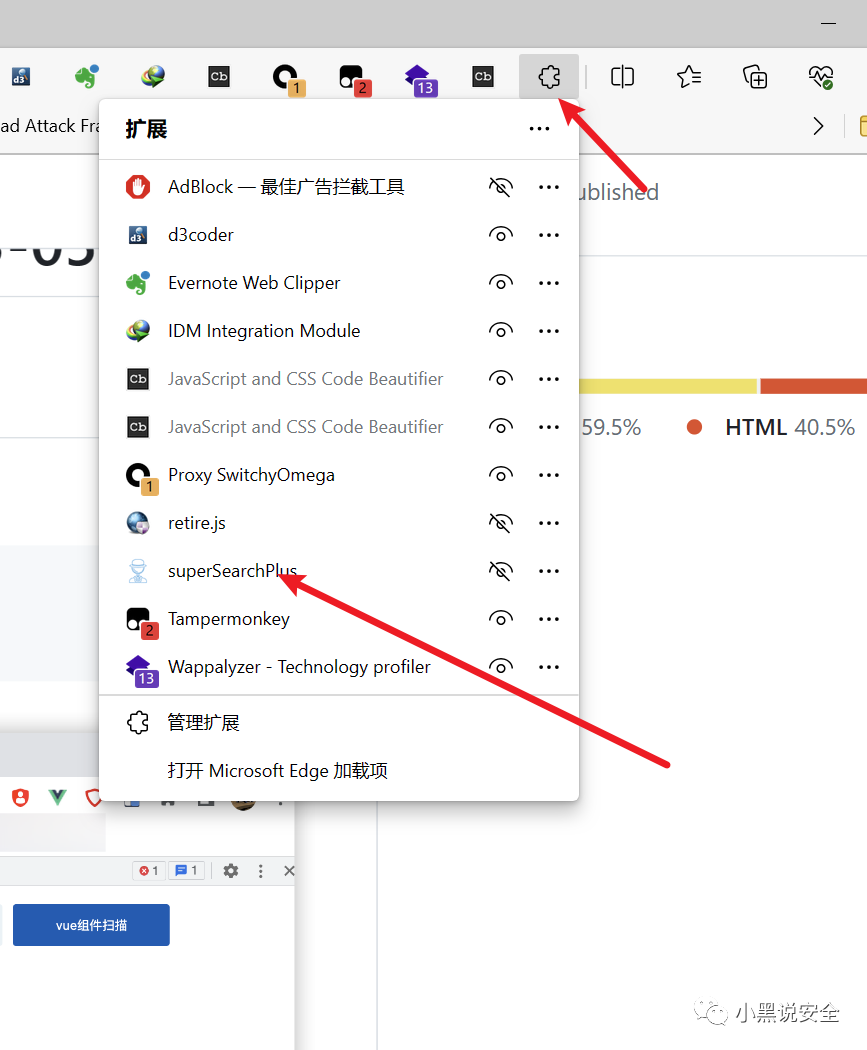This screenshot has height=1050, width=867.
Task: Toggle Wappalyzer toolbar visibility eye
Action: (501, 667)
